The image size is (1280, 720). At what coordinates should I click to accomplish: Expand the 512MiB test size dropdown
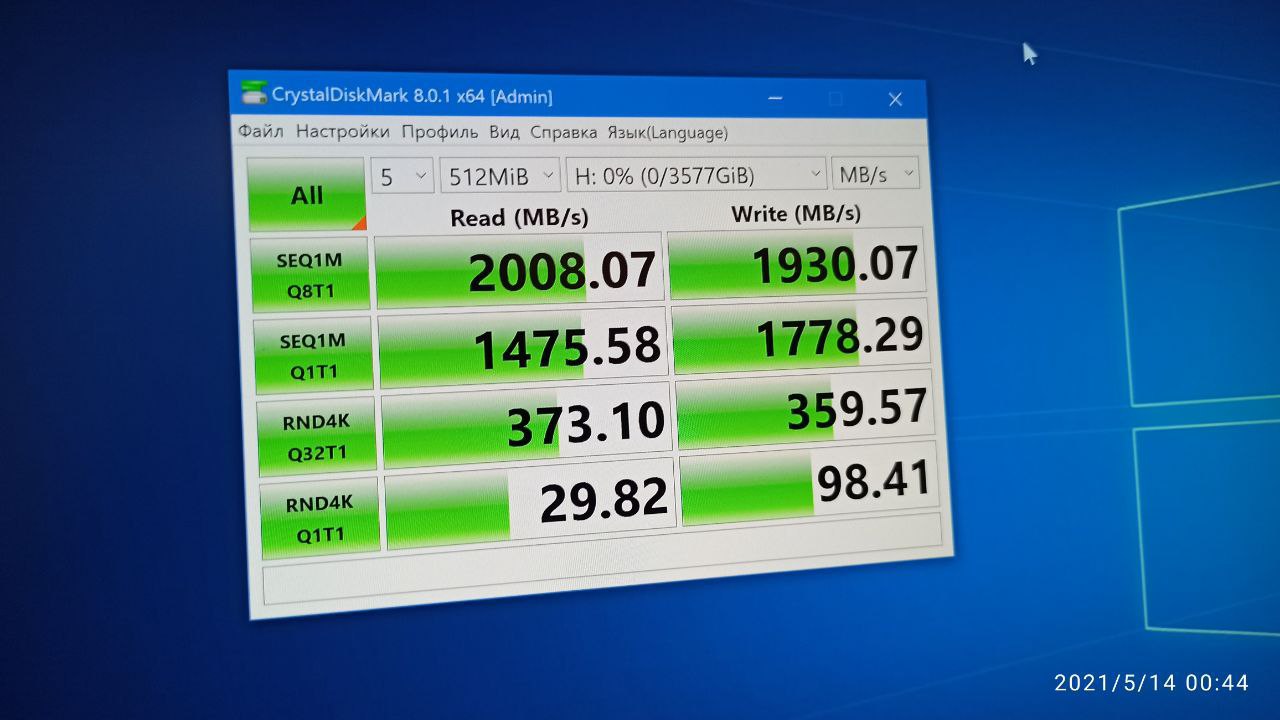[x=500, y=175]
